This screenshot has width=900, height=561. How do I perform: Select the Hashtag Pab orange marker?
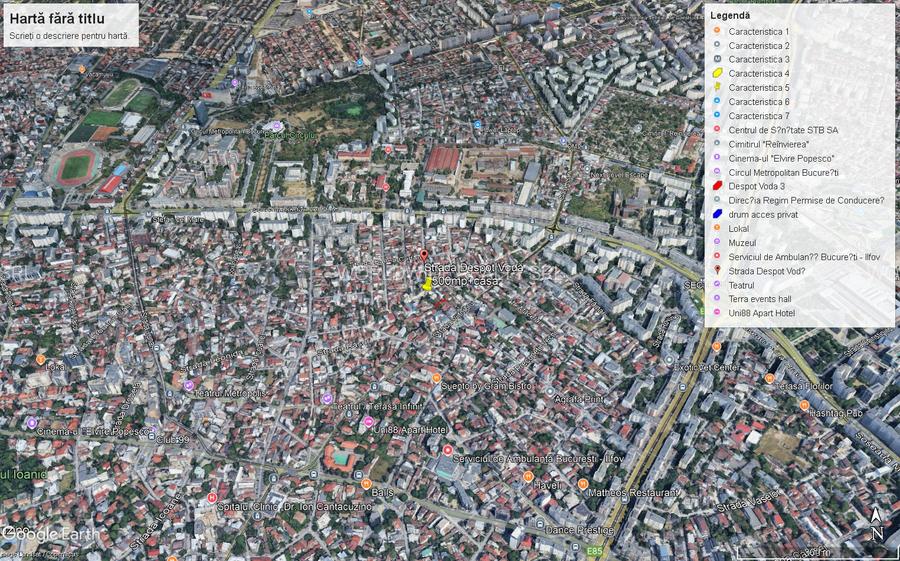tap(805, 405)
